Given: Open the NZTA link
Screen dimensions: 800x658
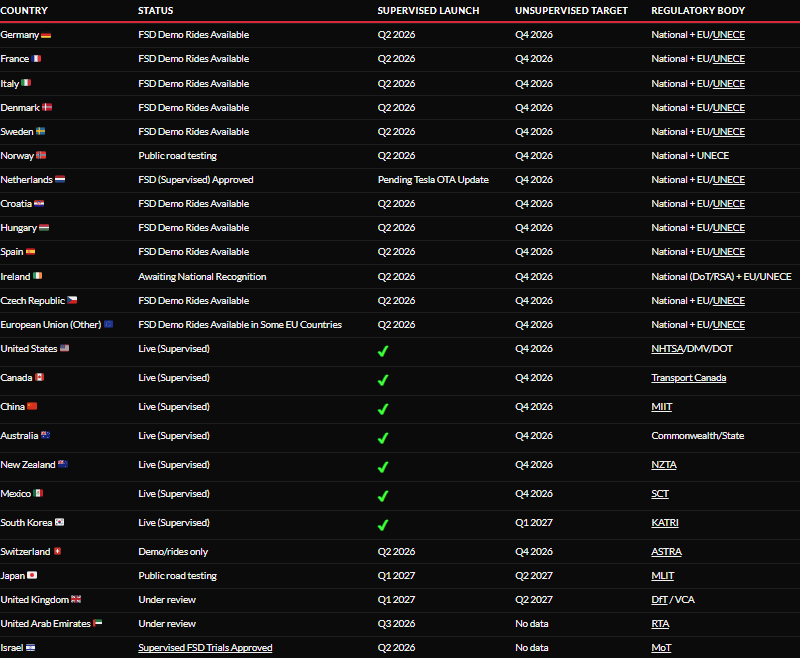Looking at the screenshot, I should 664,465.
